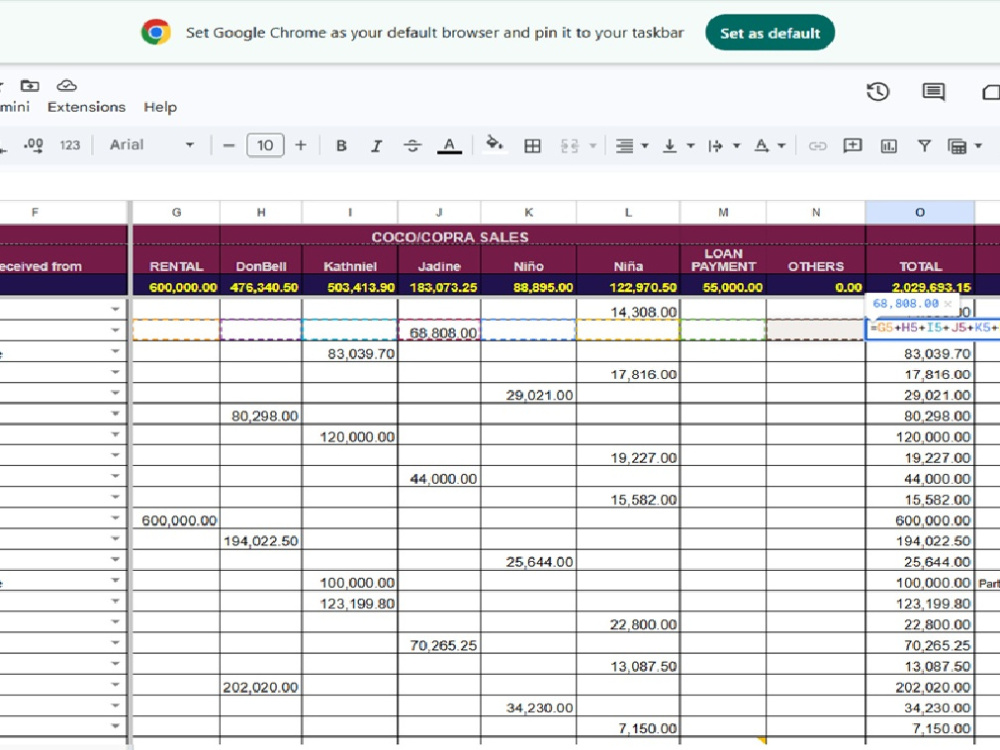
Task: Click the 14,308.00 cell in Niña column
Action: [628, 311]
